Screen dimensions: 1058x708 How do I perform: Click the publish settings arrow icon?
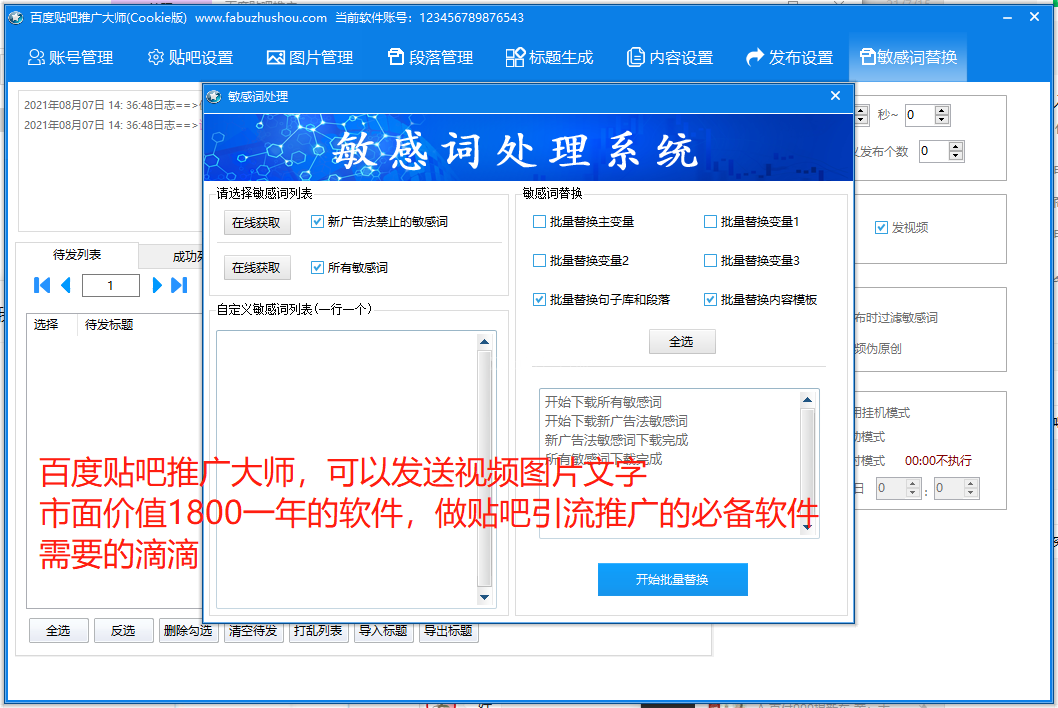point(755,57)
